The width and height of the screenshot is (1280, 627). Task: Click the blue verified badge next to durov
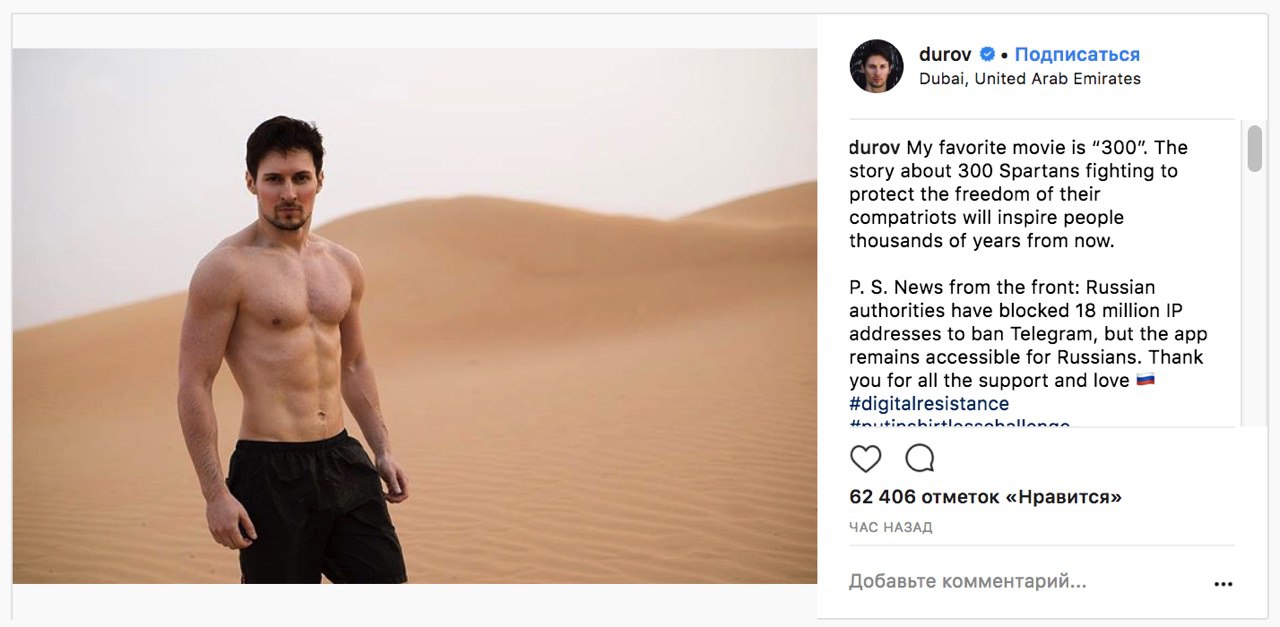point(987,54)
